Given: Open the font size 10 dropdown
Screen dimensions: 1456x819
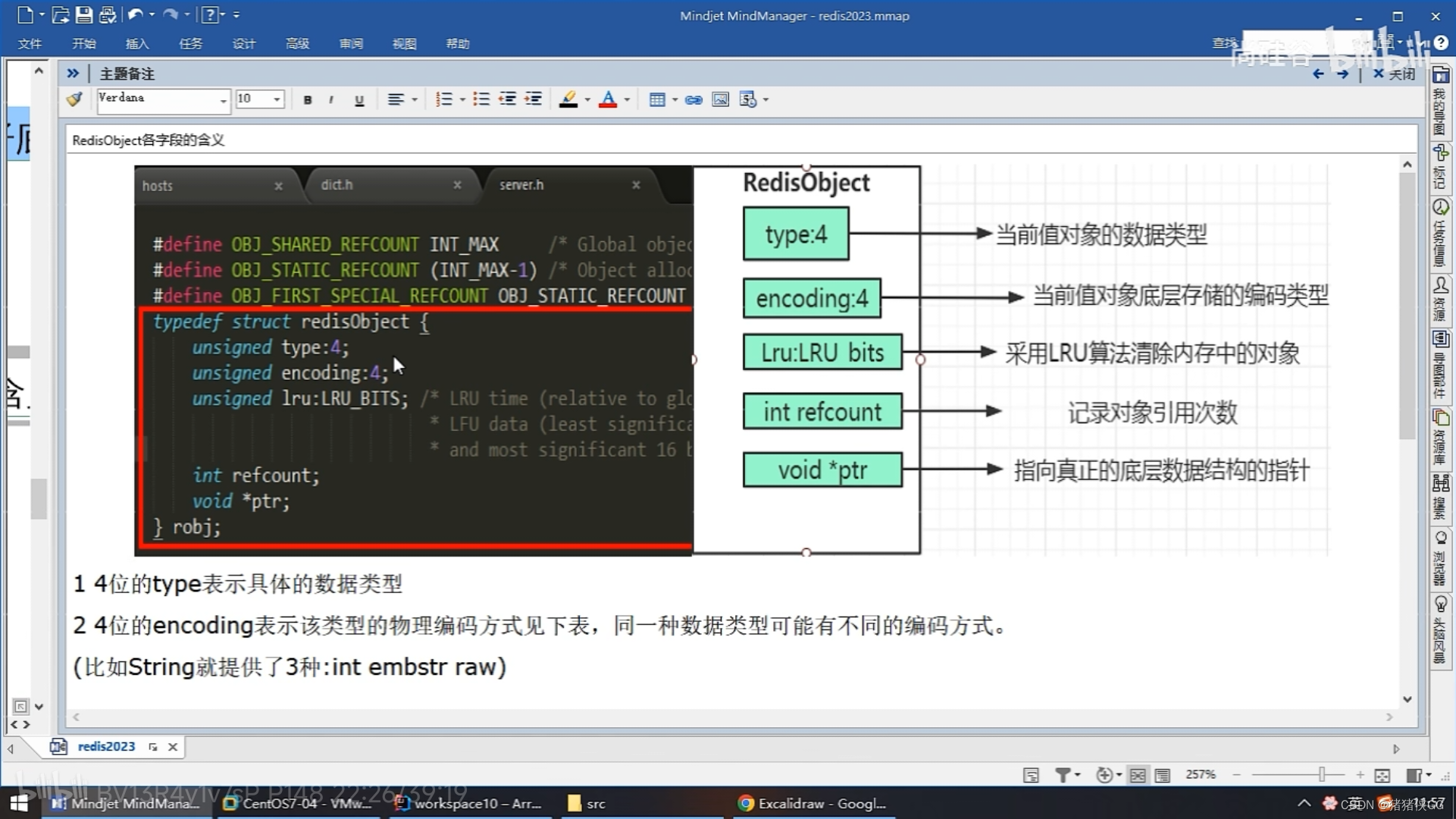Looking at the screenshot, I should pos(277,99).
